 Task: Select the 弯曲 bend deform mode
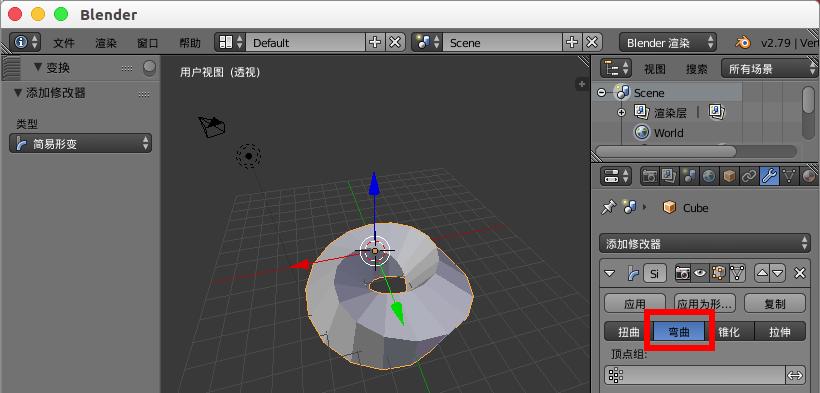pyautogui.click(x=679, y=332)
